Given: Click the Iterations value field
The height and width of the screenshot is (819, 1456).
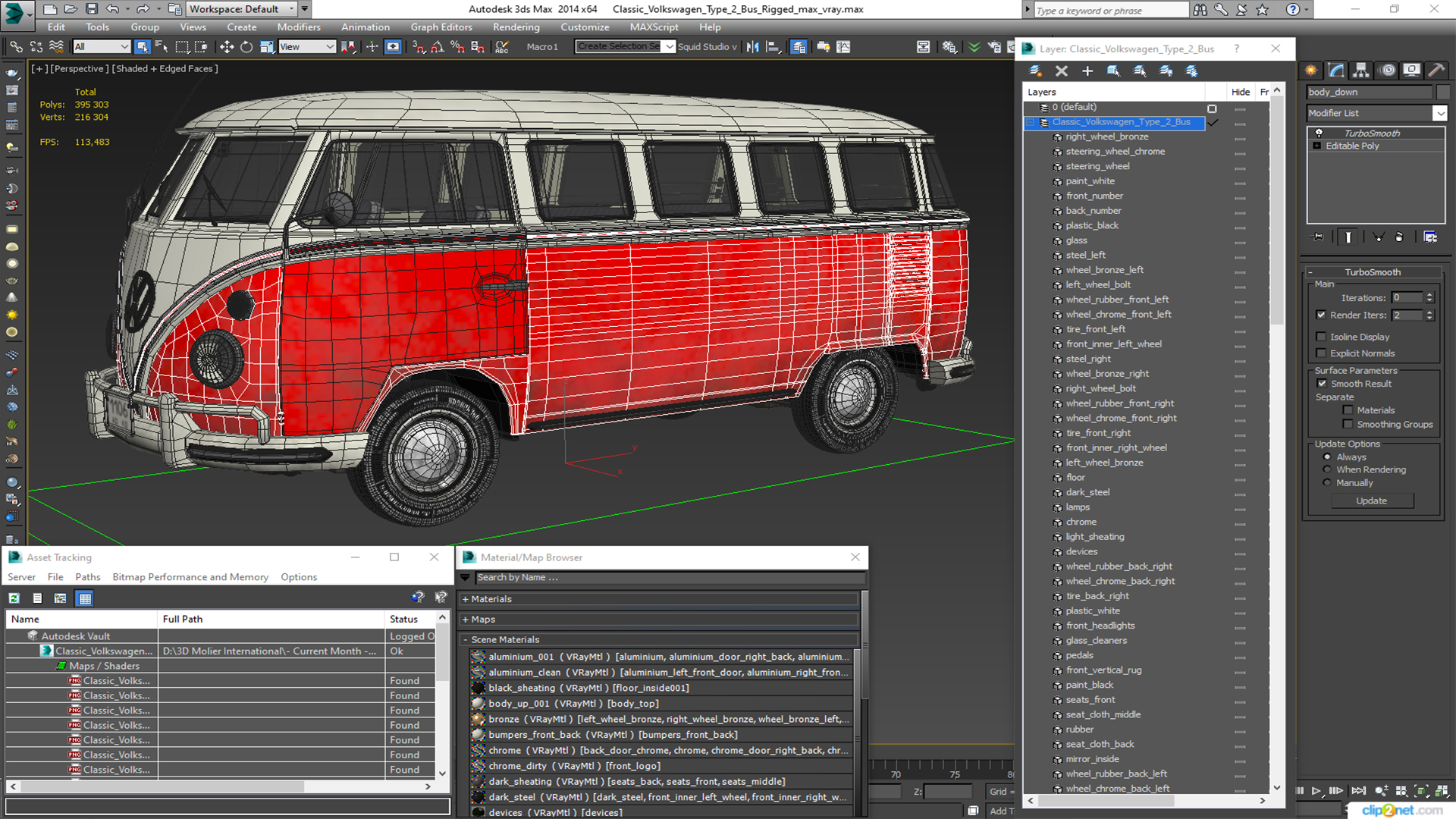Looking at the screenshot, I should tap(1407, 298).
